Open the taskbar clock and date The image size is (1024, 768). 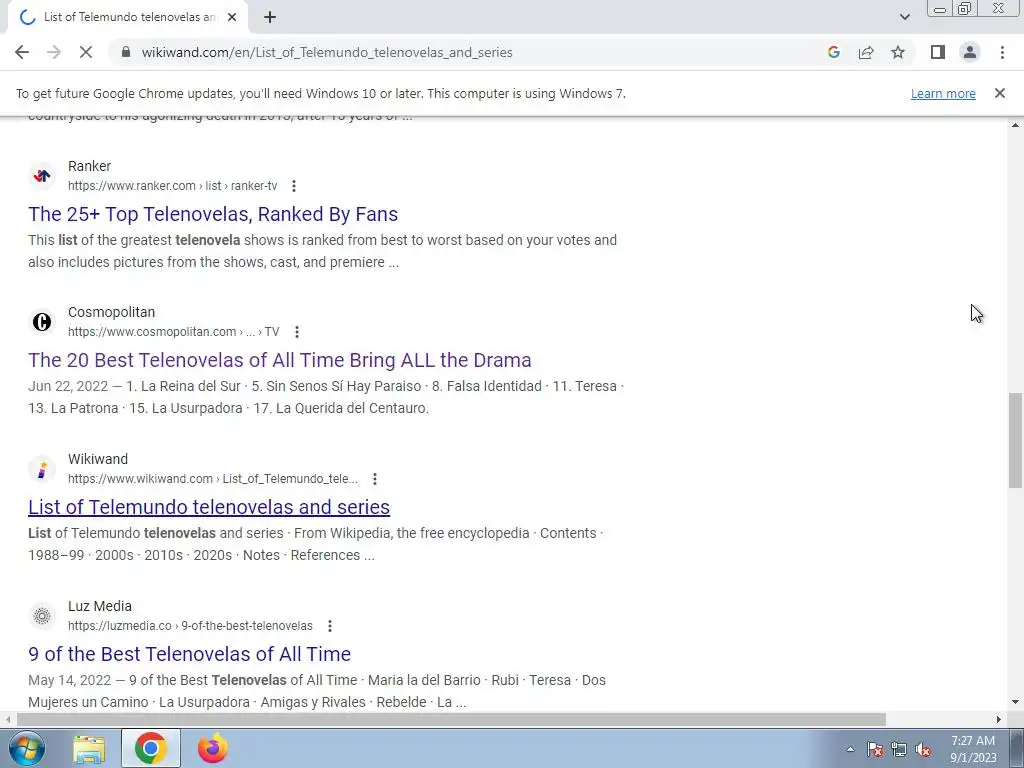973,749
